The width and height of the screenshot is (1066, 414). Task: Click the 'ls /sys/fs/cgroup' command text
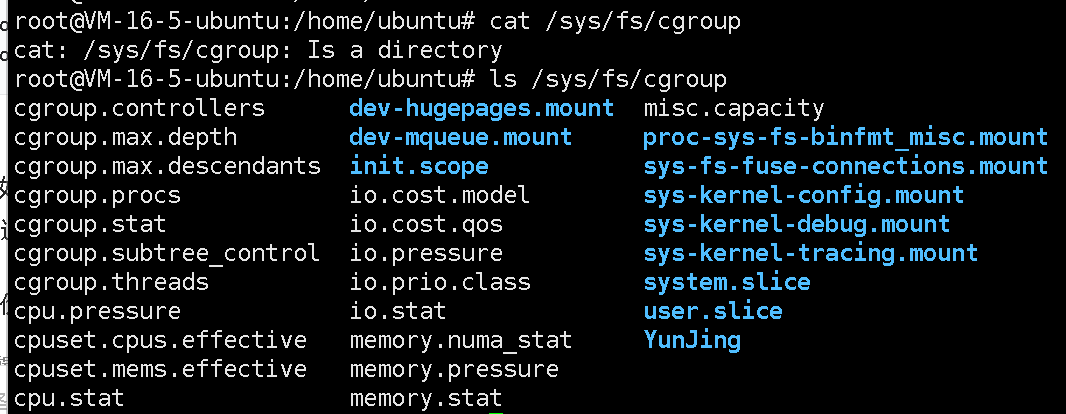(x=608, y=80)
